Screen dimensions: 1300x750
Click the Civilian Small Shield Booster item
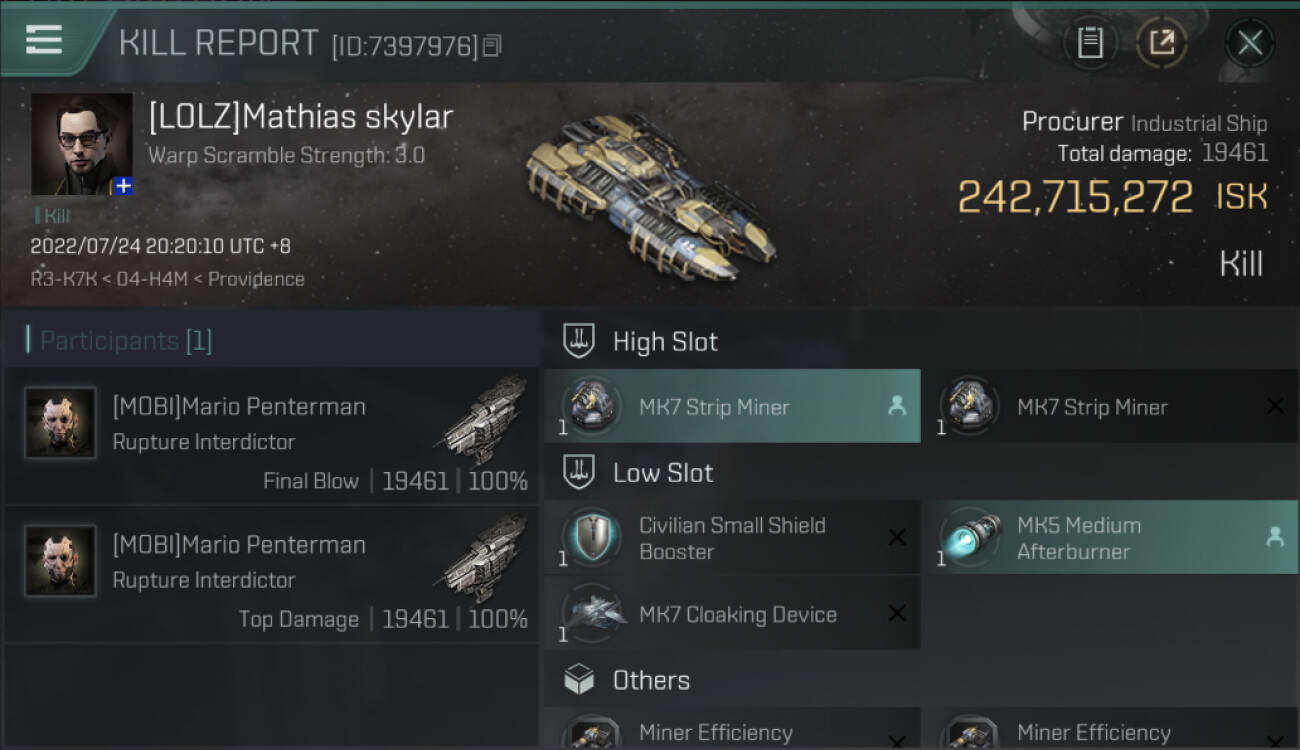tap(732, 538)
